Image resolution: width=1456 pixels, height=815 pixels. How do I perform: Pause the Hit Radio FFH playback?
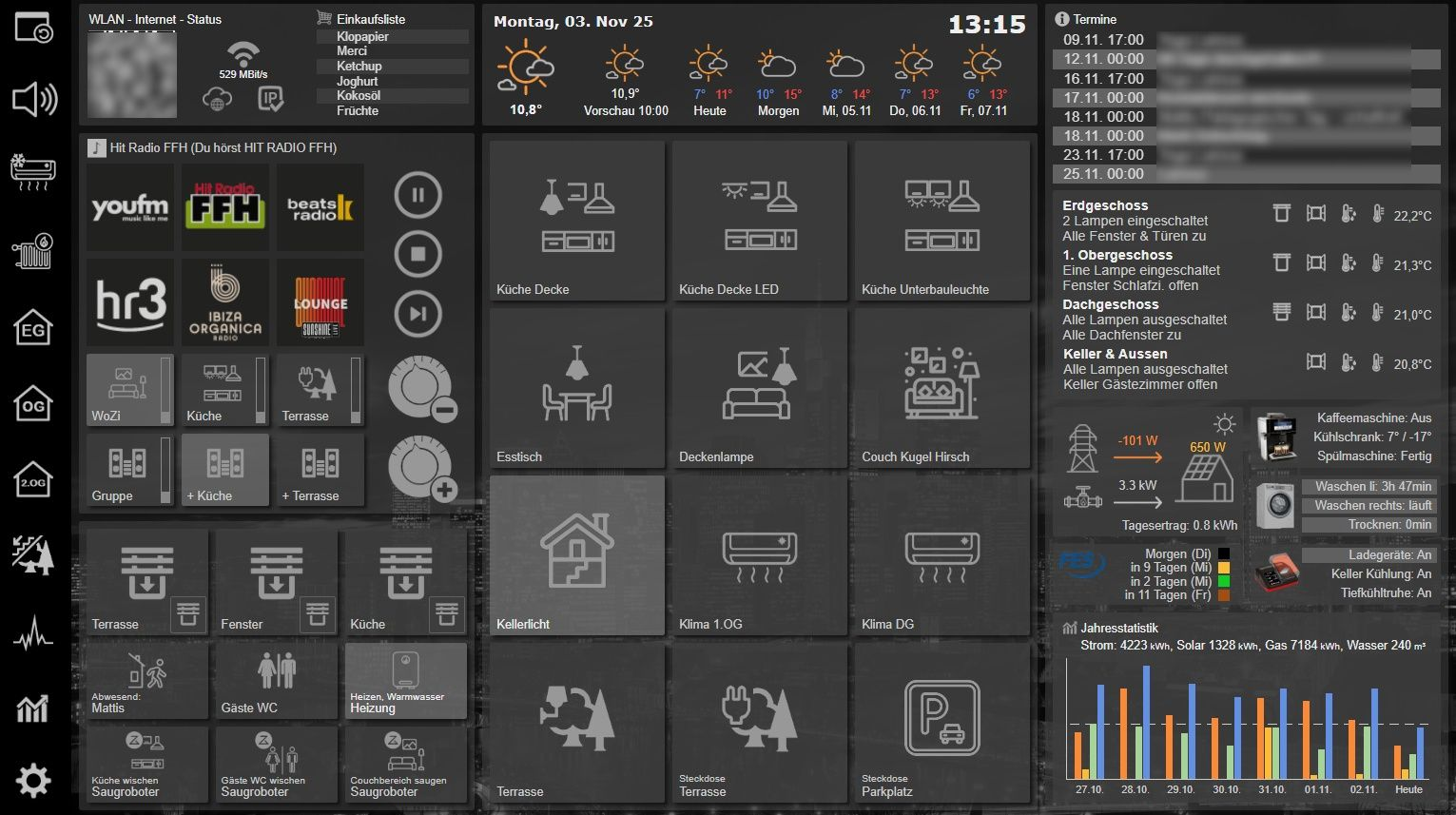(x=417, y=196)
